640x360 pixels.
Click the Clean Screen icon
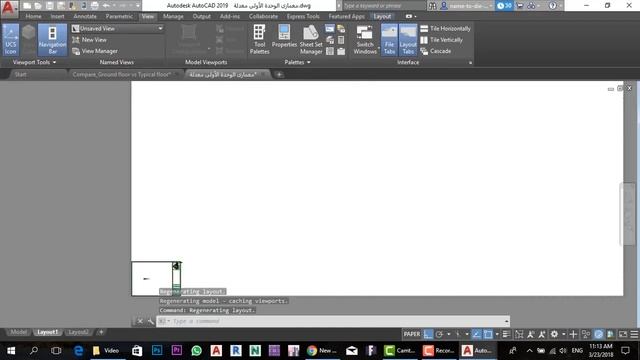(623, 334)
